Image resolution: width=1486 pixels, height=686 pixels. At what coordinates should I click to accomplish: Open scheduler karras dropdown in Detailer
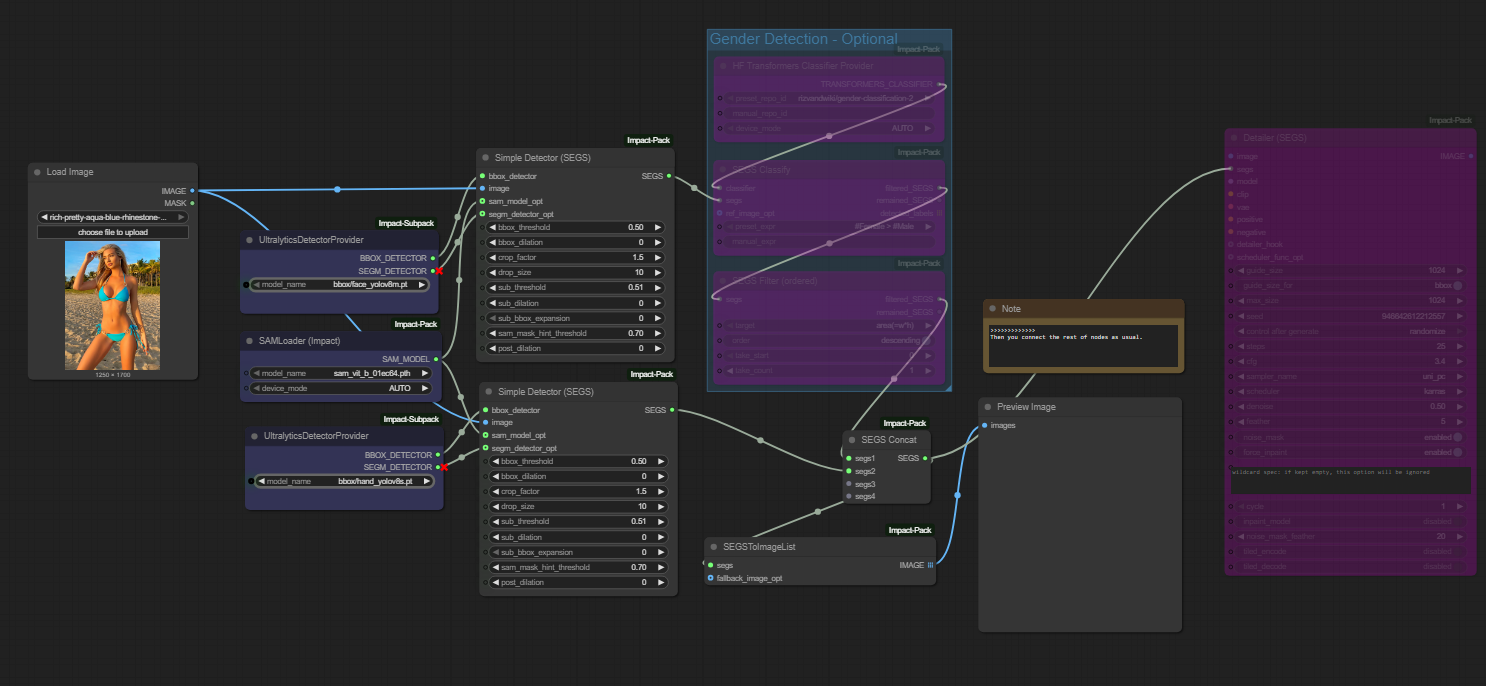[1351, 392]
